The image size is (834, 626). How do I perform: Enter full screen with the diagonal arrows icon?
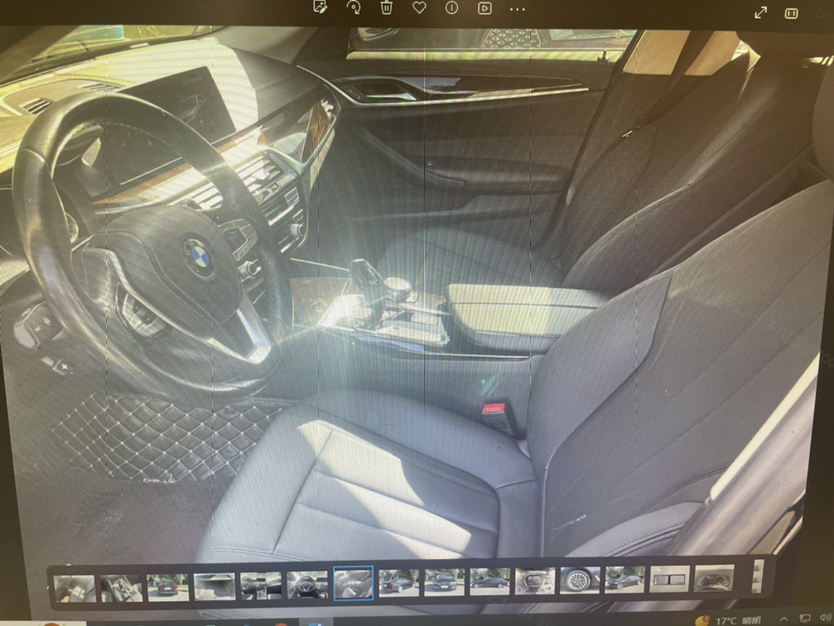click(761, 13)
